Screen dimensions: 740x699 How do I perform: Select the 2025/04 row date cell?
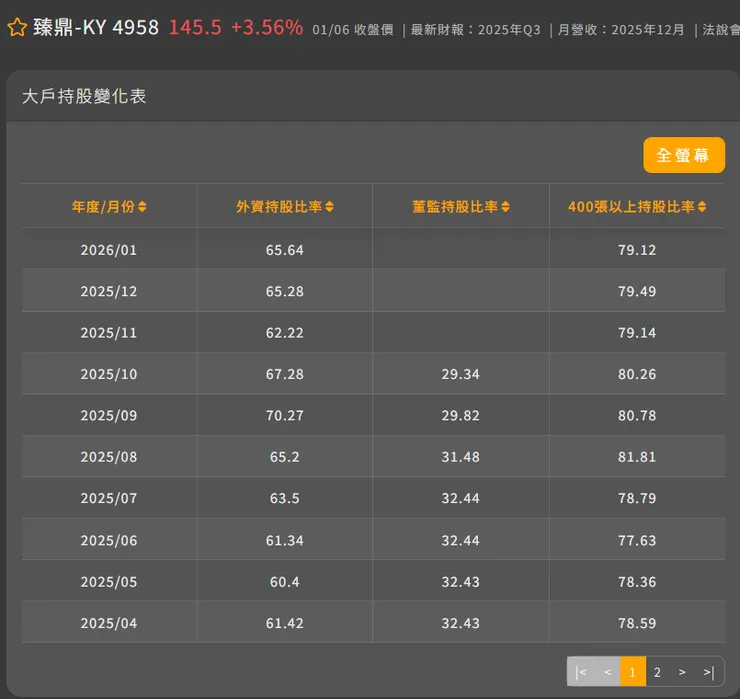[109, 623]
